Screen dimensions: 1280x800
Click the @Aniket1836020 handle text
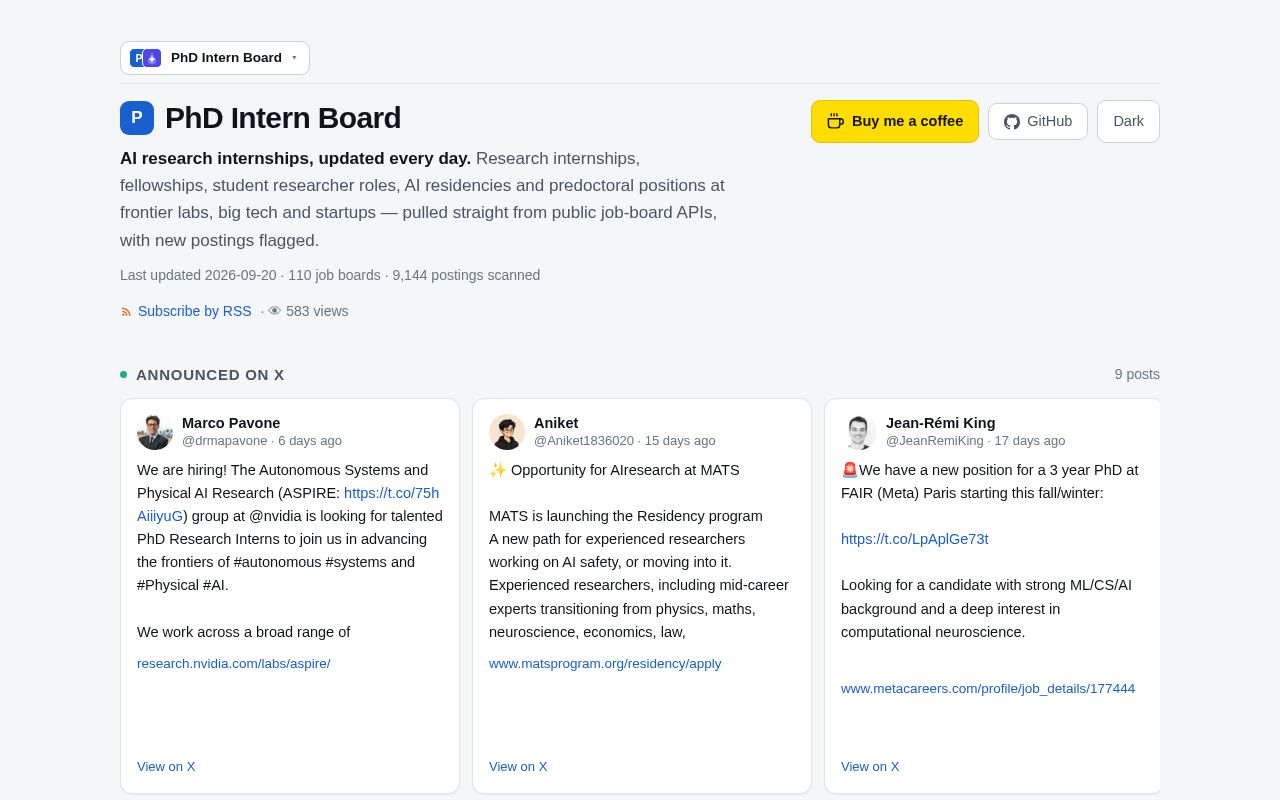(584, 441)
